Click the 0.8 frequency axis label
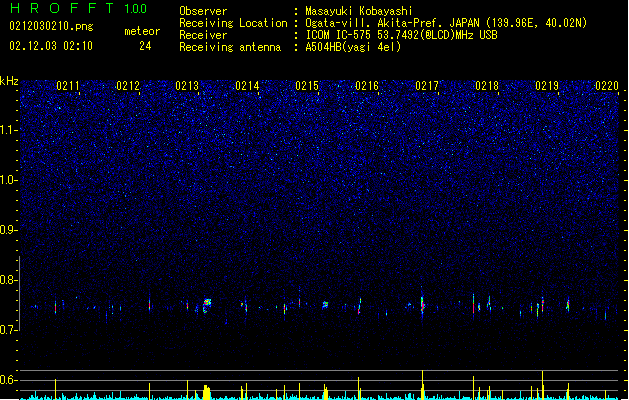The image size is (629, 400). pos(9,280)
